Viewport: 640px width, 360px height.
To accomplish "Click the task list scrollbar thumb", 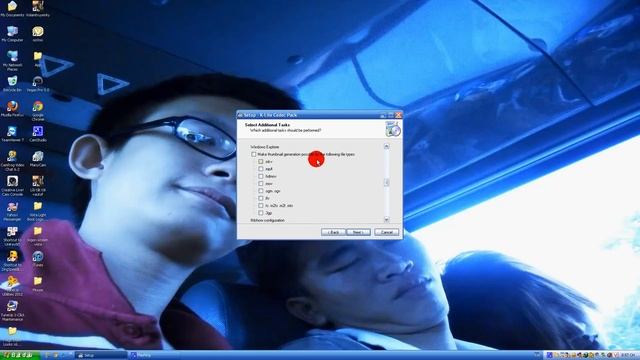I will pyautogui.click(x=386, y=182).
